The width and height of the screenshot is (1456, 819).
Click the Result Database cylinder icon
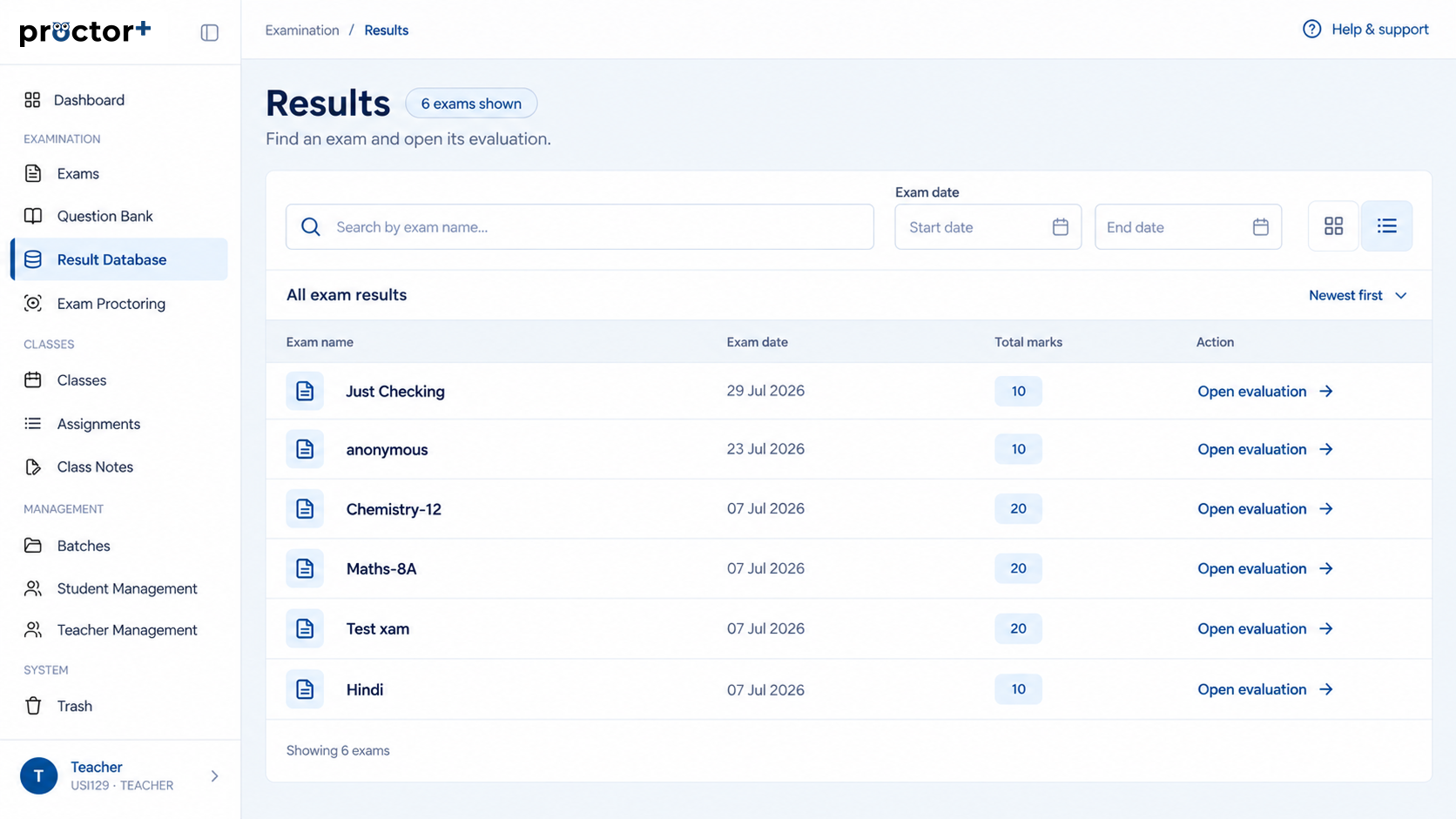pos(33,259)
